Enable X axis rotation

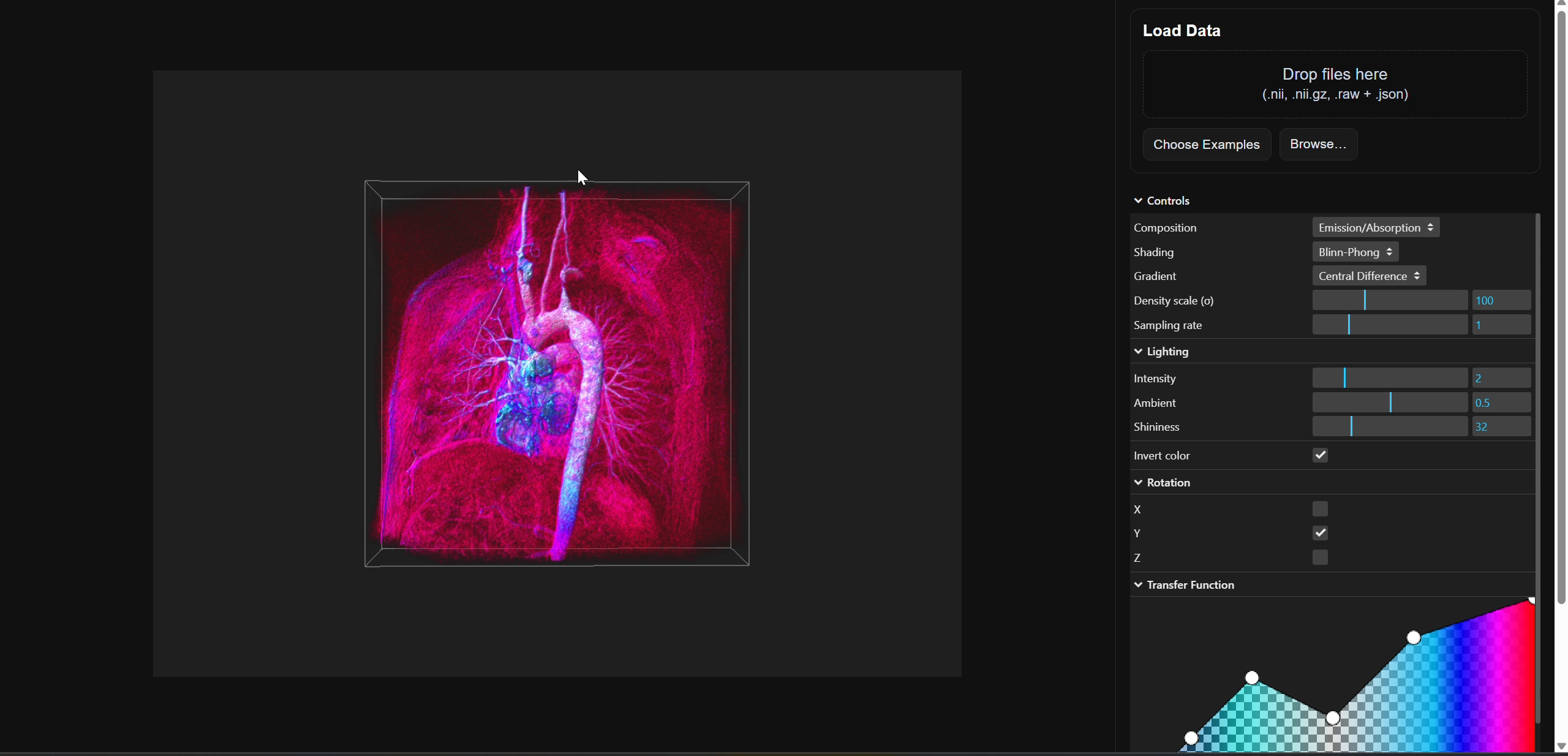(1320, 508)
